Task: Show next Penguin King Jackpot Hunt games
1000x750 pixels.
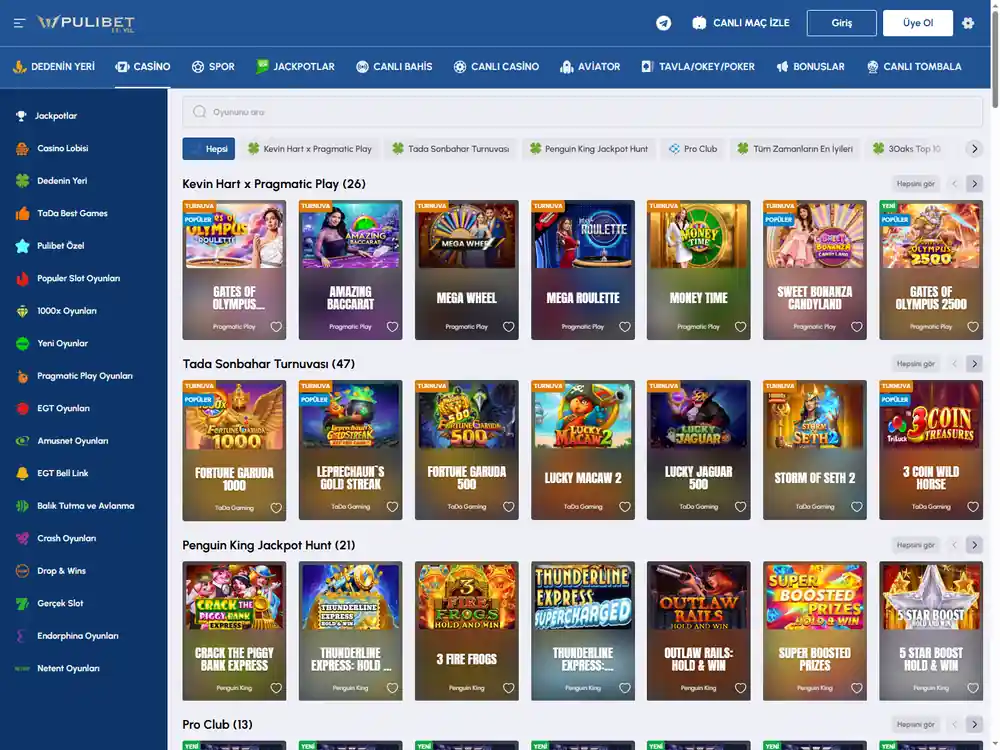Action: pyautogui.click(x=974, y=545)
